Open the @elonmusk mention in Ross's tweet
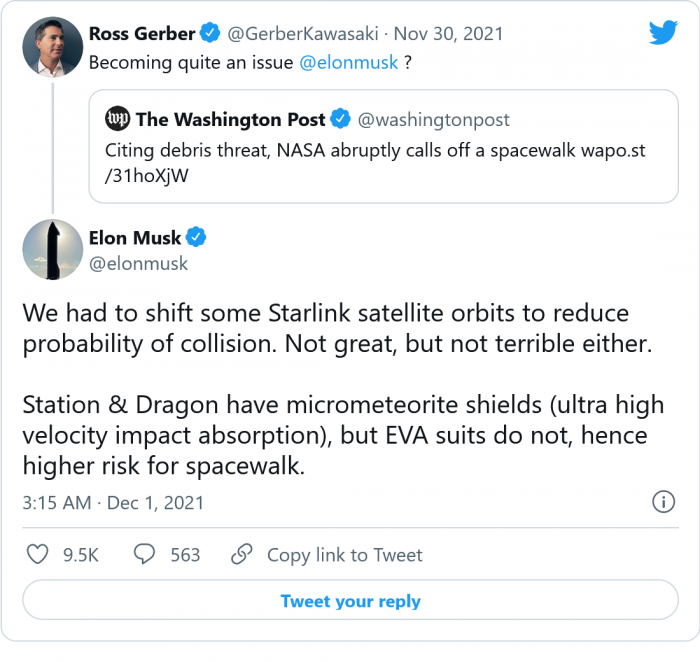Viewport: 700px width, 662px height. 348,62
